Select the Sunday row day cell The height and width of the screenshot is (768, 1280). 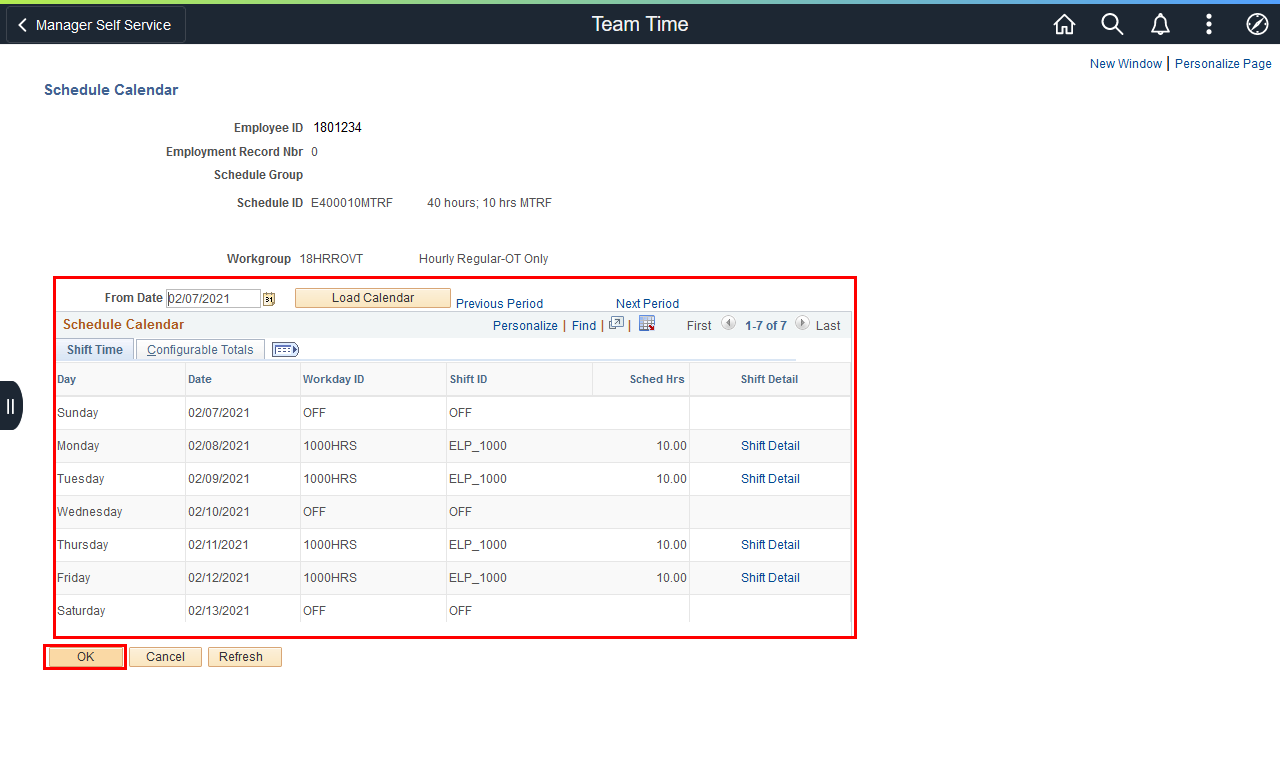77,413
